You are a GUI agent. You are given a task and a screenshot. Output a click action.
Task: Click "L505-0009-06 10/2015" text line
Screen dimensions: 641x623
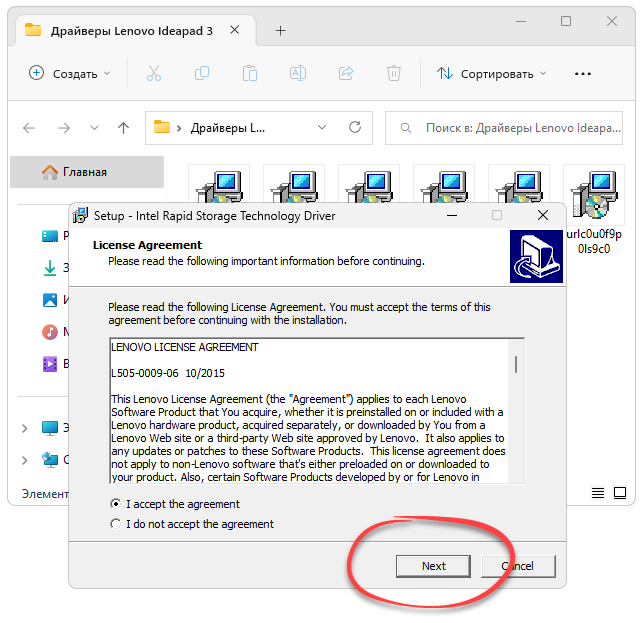[168, 373]
